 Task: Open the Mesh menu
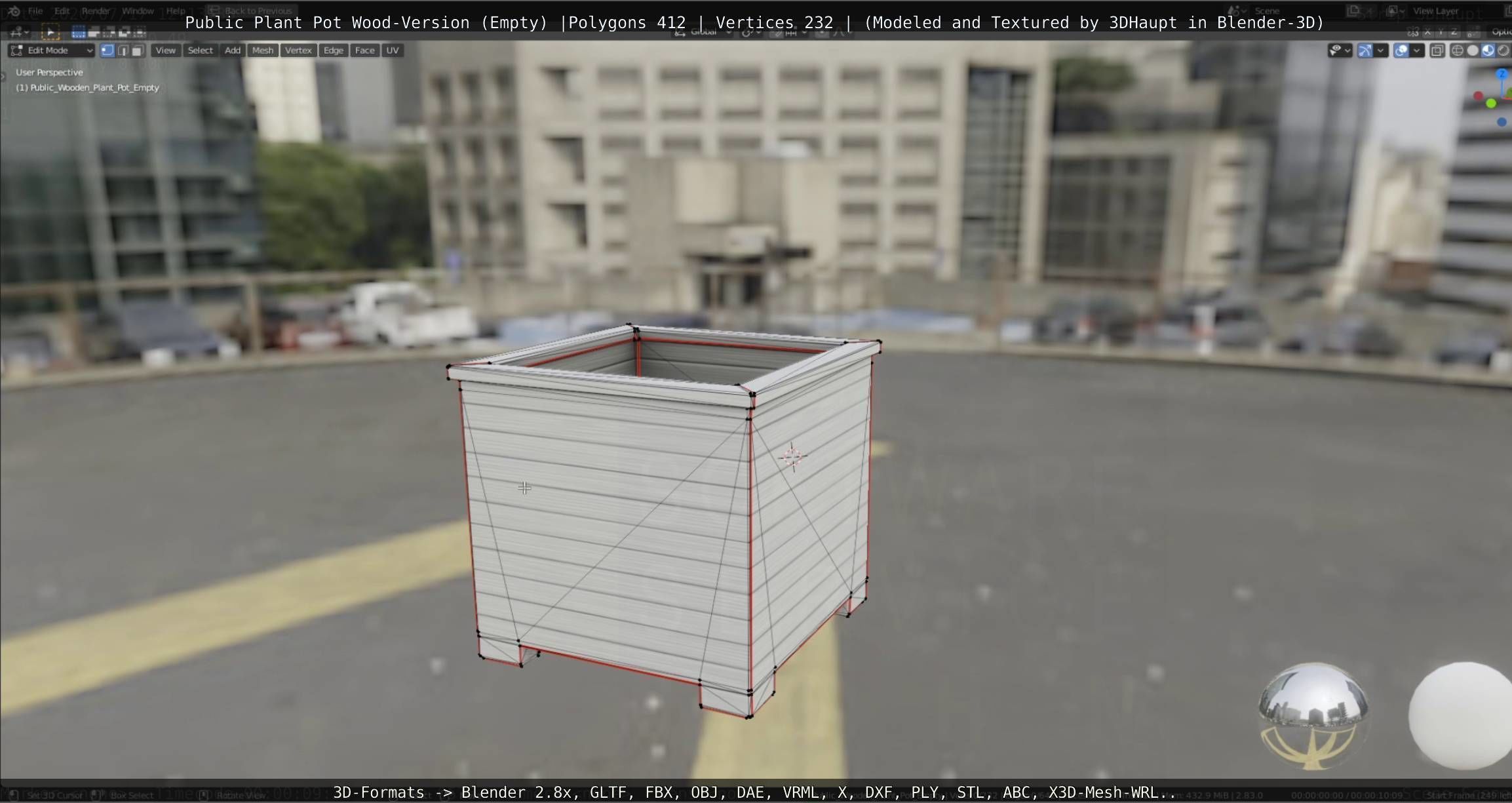coord(263,50)
